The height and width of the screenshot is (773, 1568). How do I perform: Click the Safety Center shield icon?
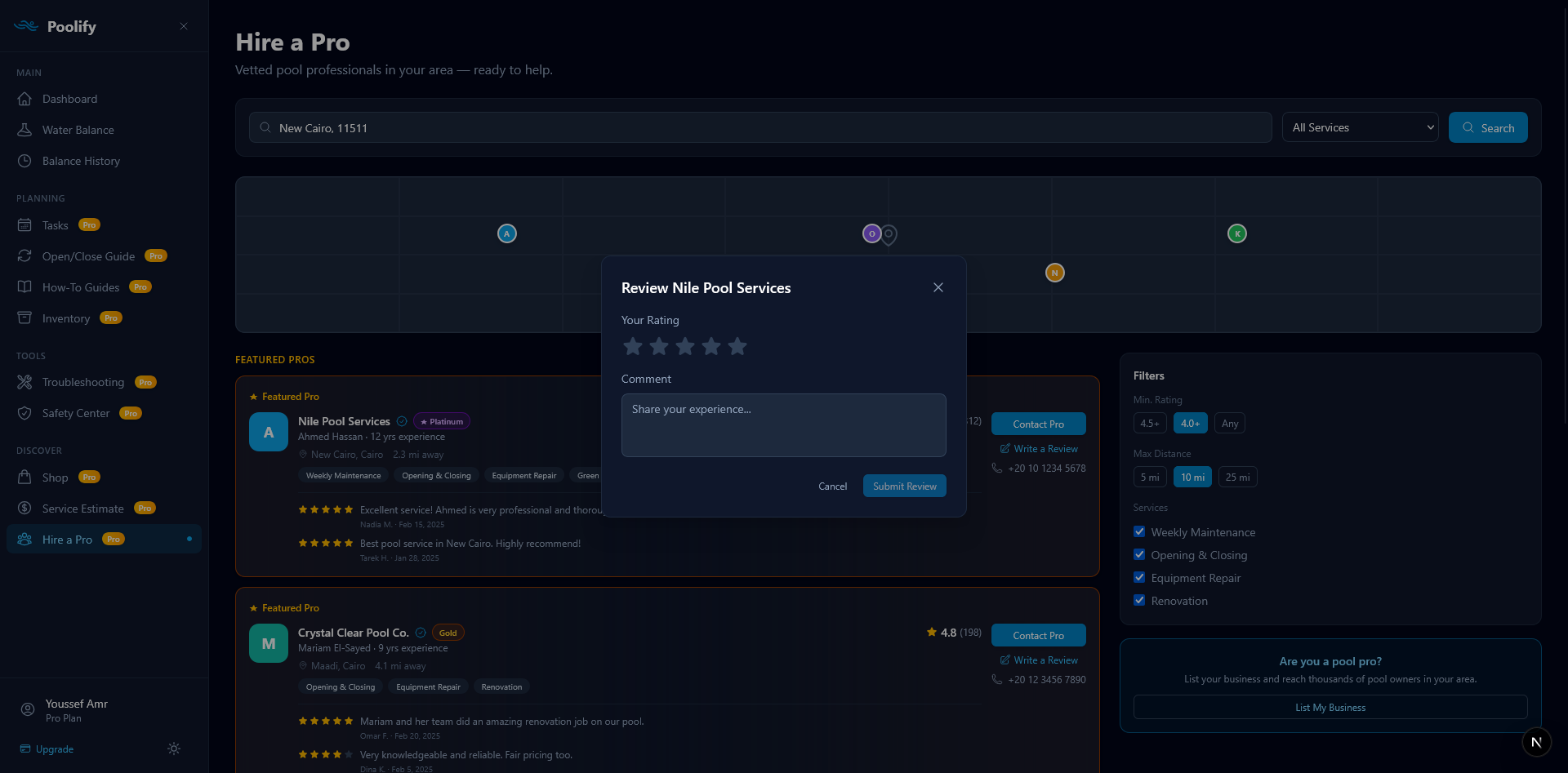(x=24, y=413)
